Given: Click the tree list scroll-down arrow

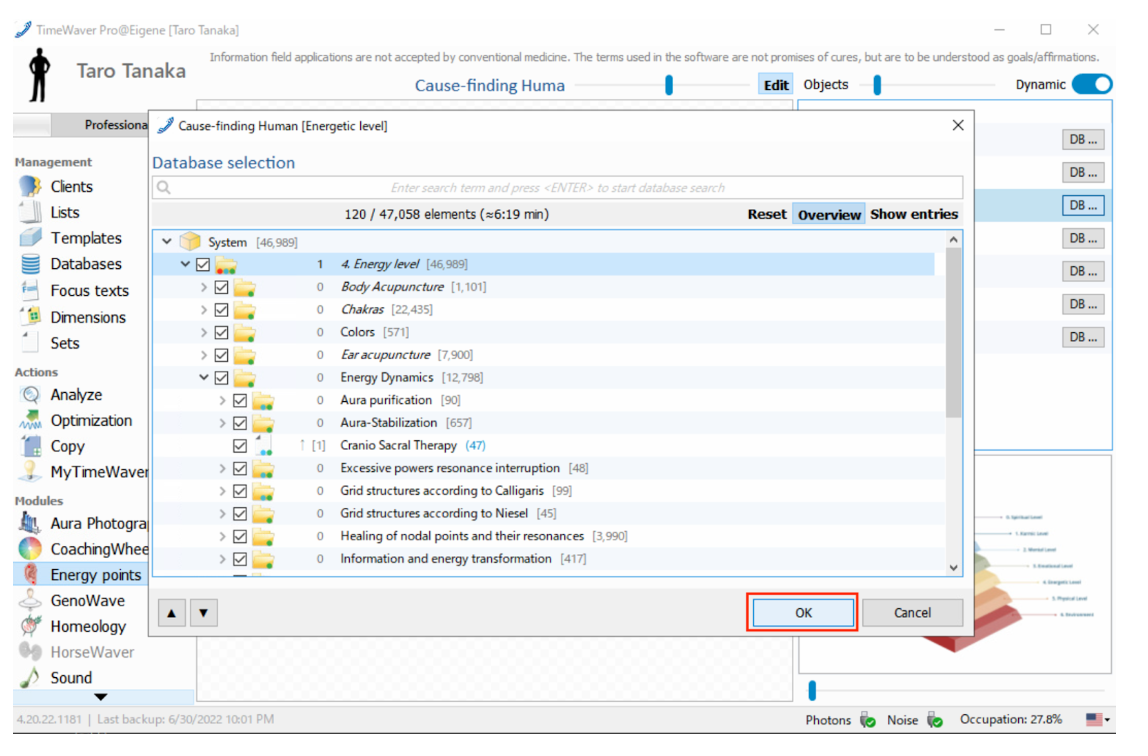Looking at the screenshot, I should pos(953,567).
